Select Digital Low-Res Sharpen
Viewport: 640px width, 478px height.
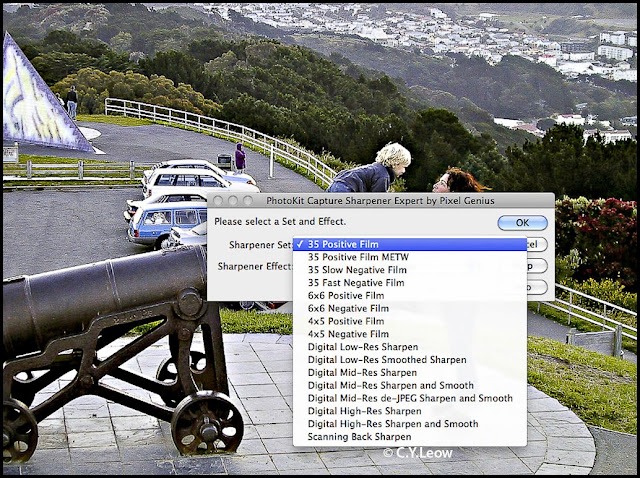pyautogui.click(x=410, y=347)
